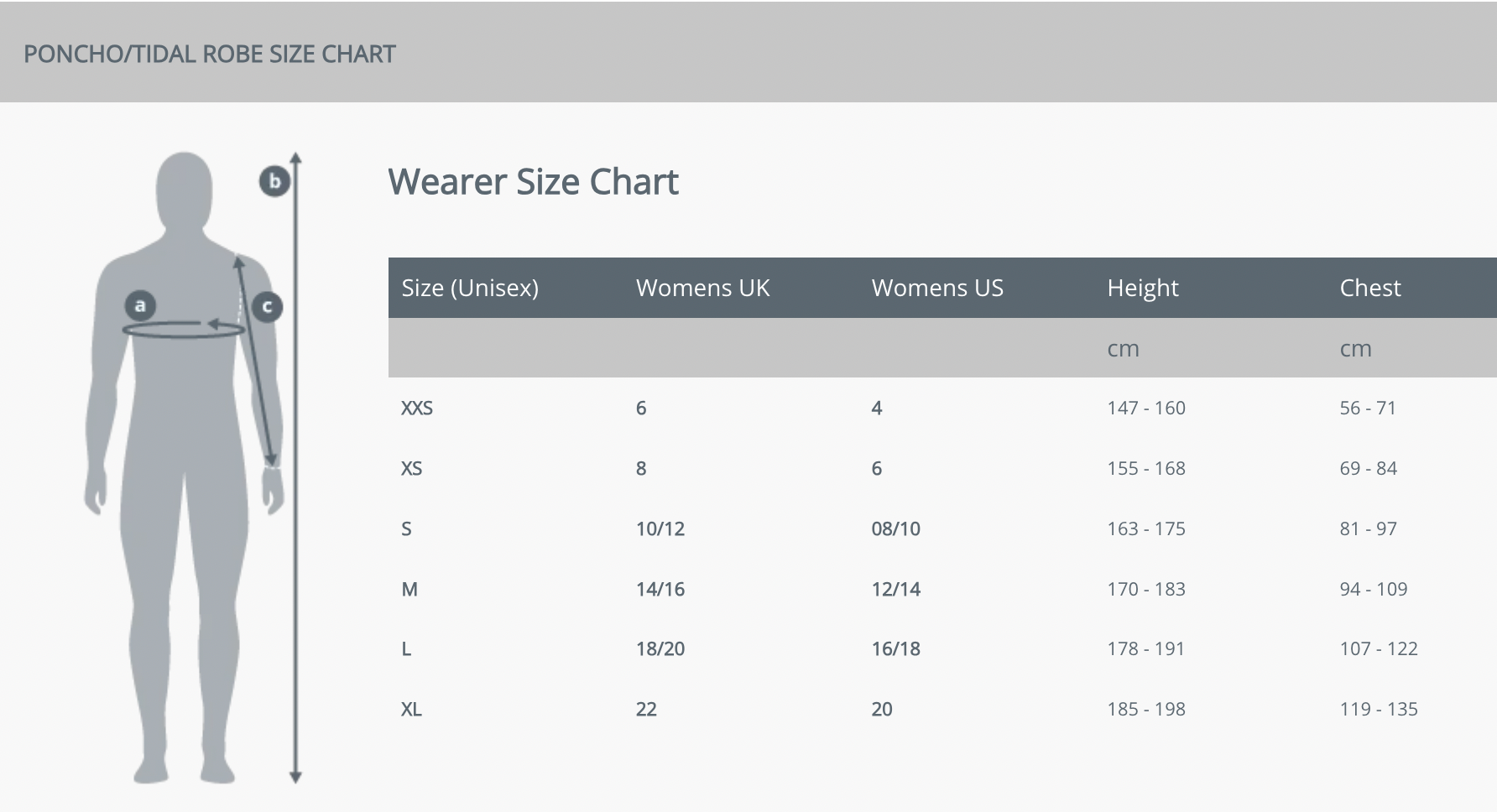Click height range 178 - 191
The height and width of the screenshot is (812, 1497).
(1145, 649)
